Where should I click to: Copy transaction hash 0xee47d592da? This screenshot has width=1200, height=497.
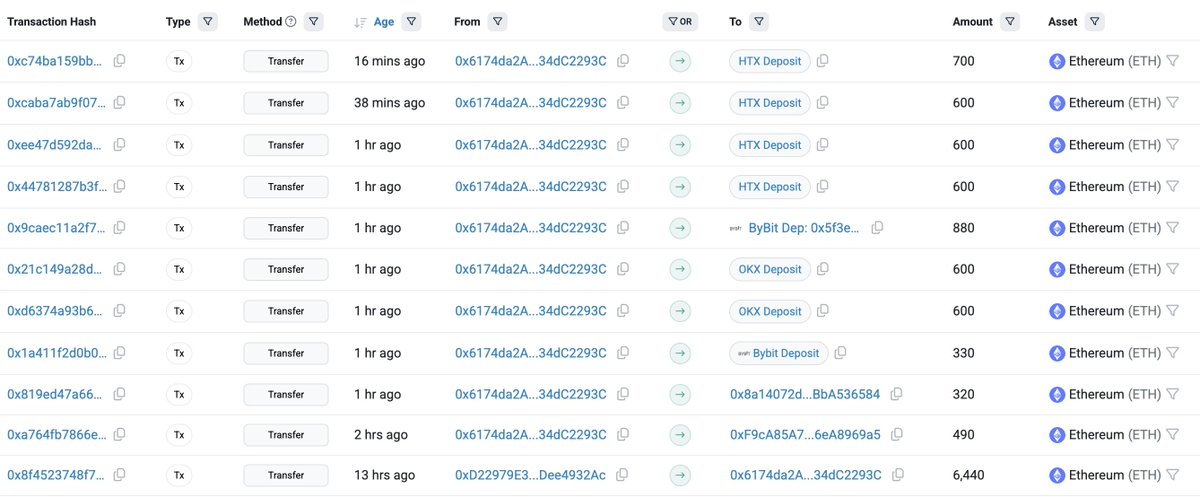pos(119,145)
